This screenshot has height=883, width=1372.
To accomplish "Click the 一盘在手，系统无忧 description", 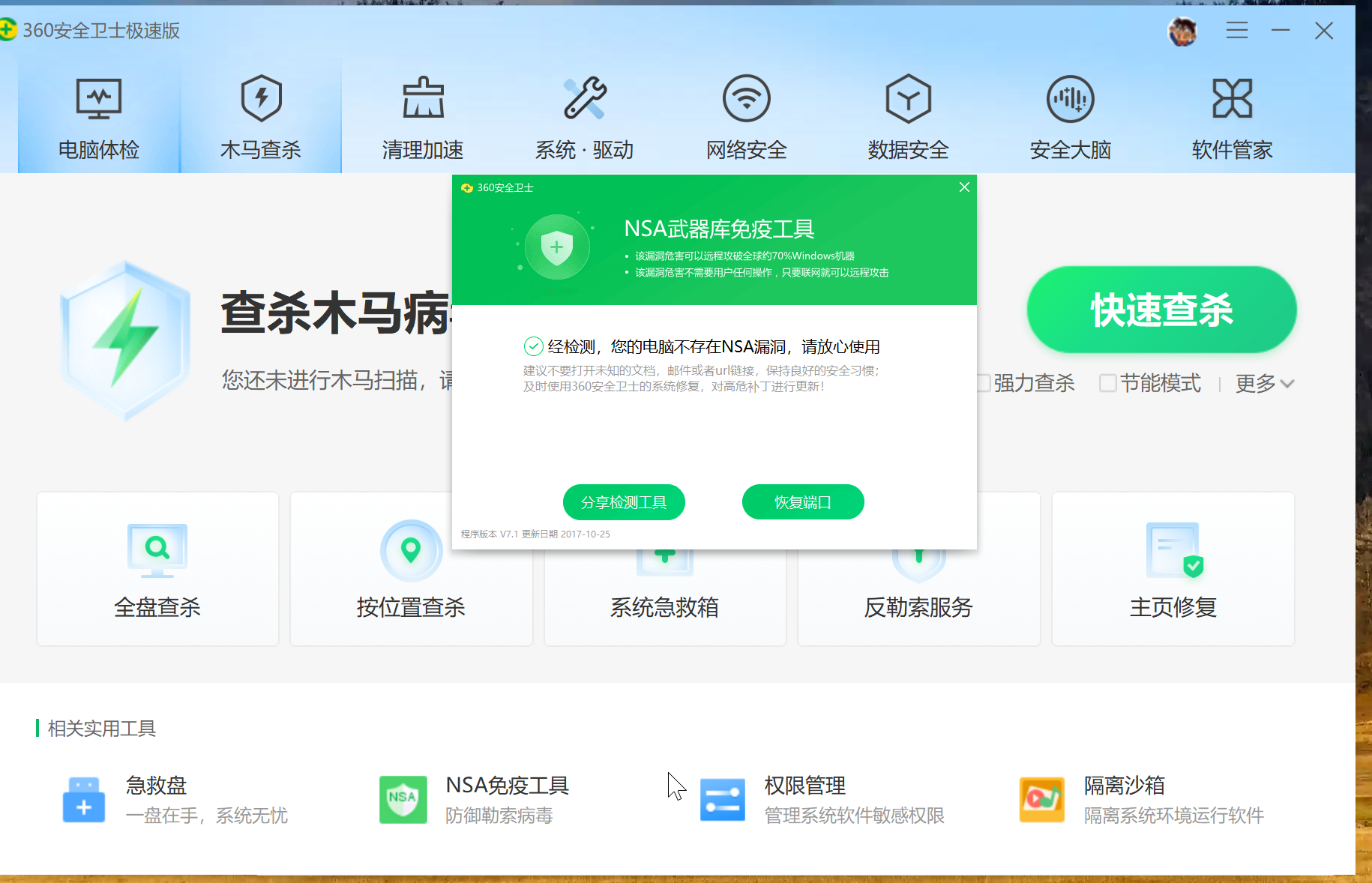I will (207, 816).
